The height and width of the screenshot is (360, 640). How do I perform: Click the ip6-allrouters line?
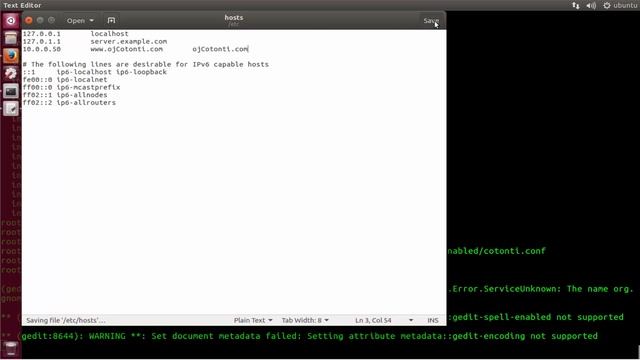click(69, 102)
